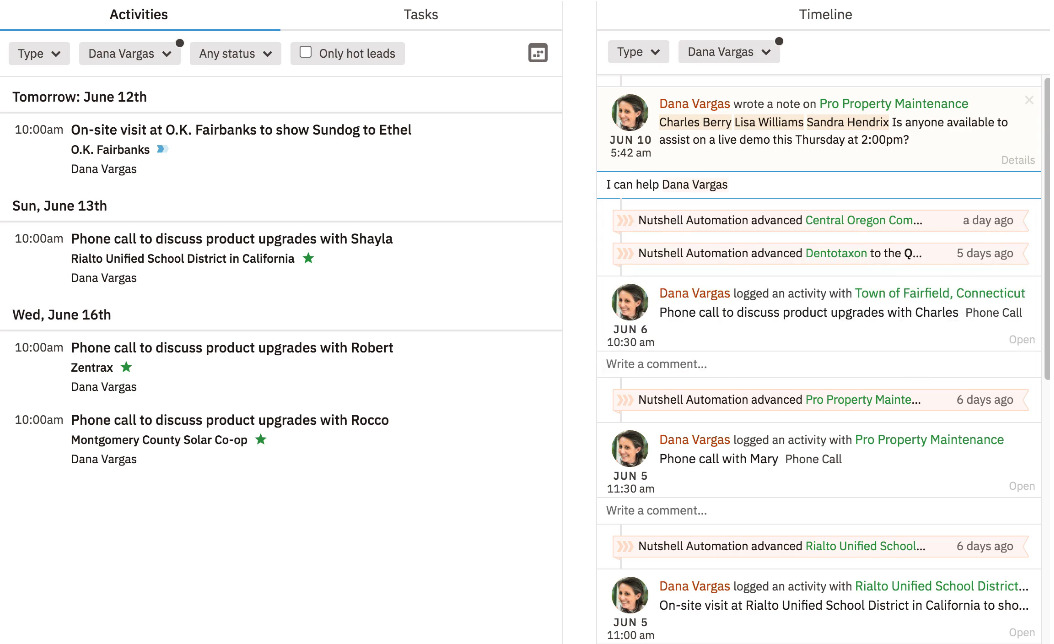This screenshot has width=1054, height=644.
Task: Switch to the Tasks tab
Action: [x=420, y=14]
